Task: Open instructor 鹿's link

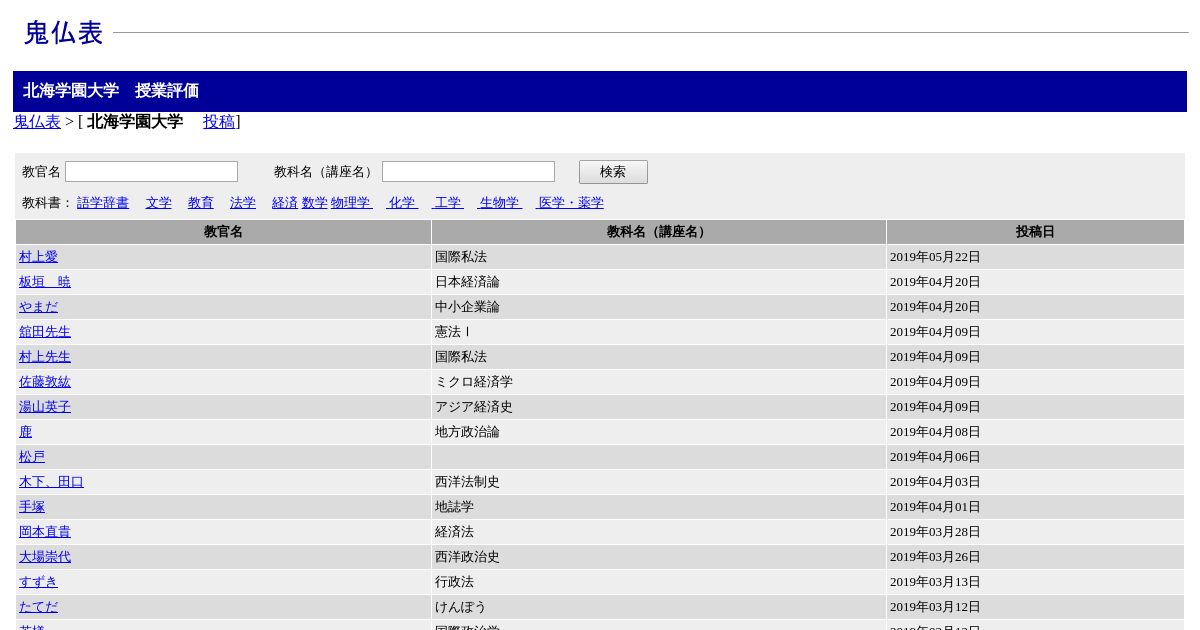Action: pyautogui.click(x=25, y=432)
